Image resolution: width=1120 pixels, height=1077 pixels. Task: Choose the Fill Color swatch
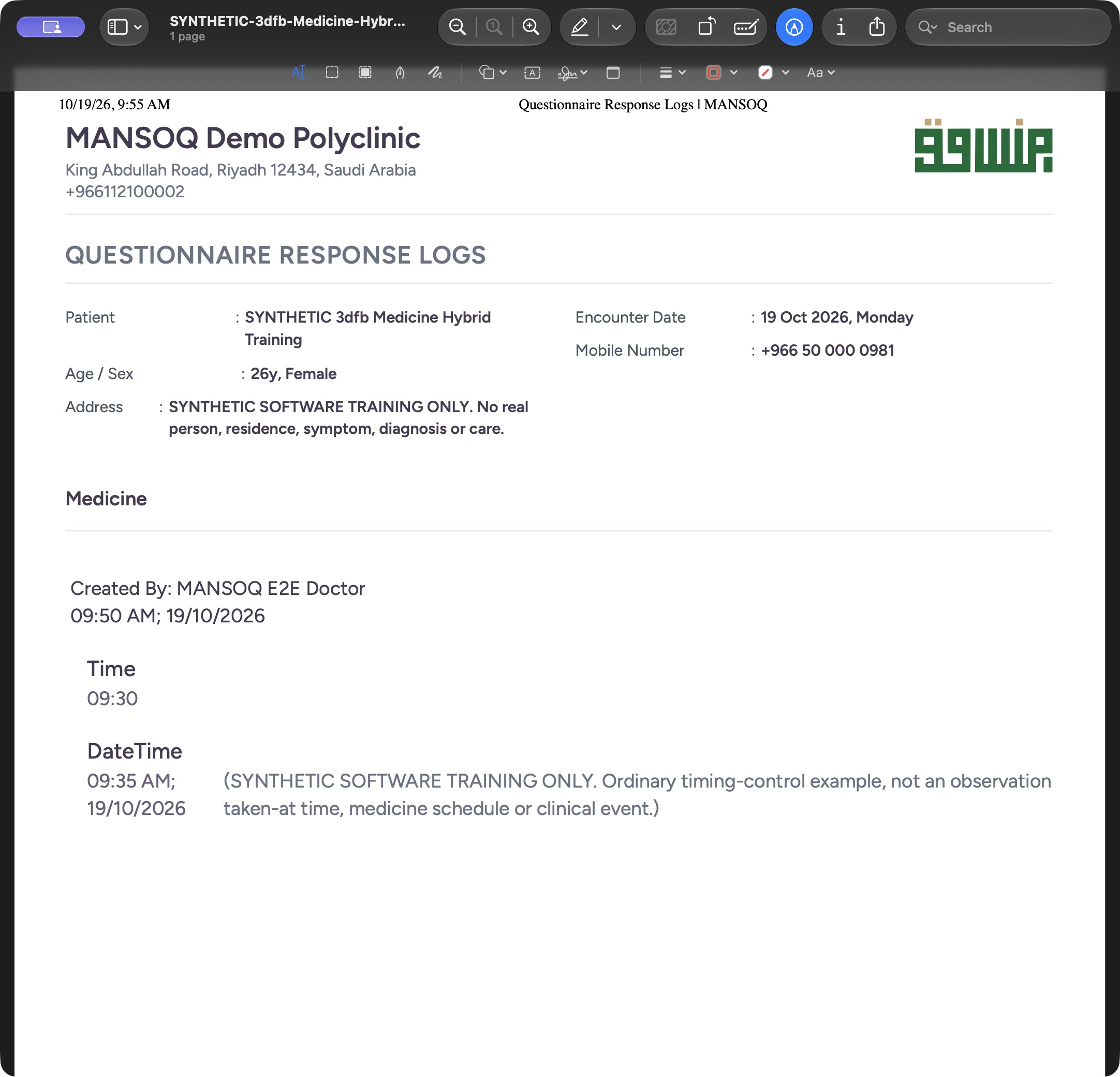tap(765, 72)
